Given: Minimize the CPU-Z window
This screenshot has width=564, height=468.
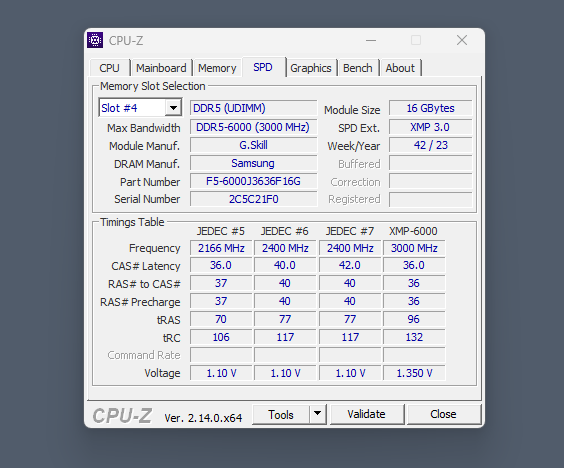Looking at the screenshot, I should (x=371, y=40).
